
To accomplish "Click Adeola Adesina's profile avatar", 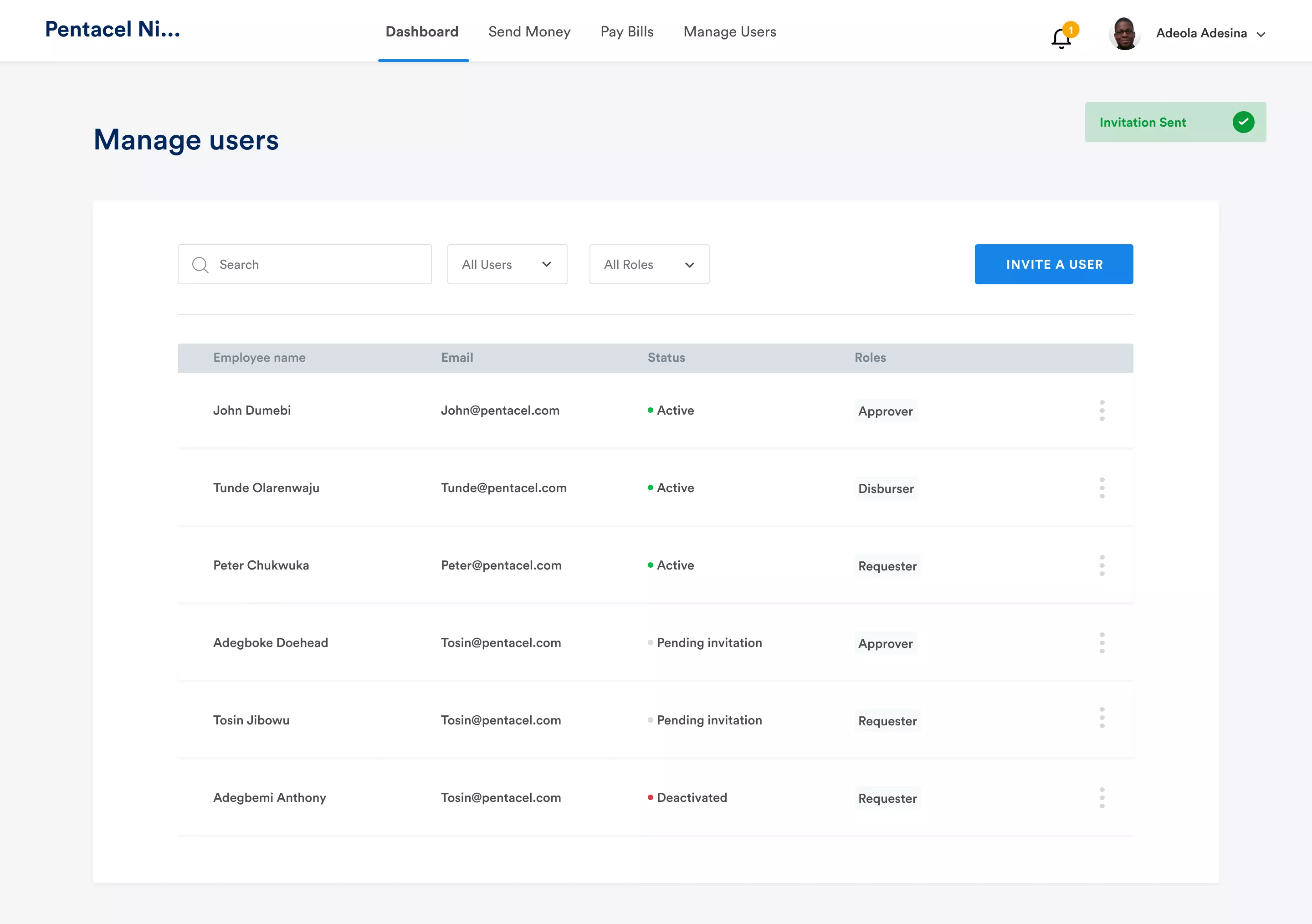I will coord(1125,34).
